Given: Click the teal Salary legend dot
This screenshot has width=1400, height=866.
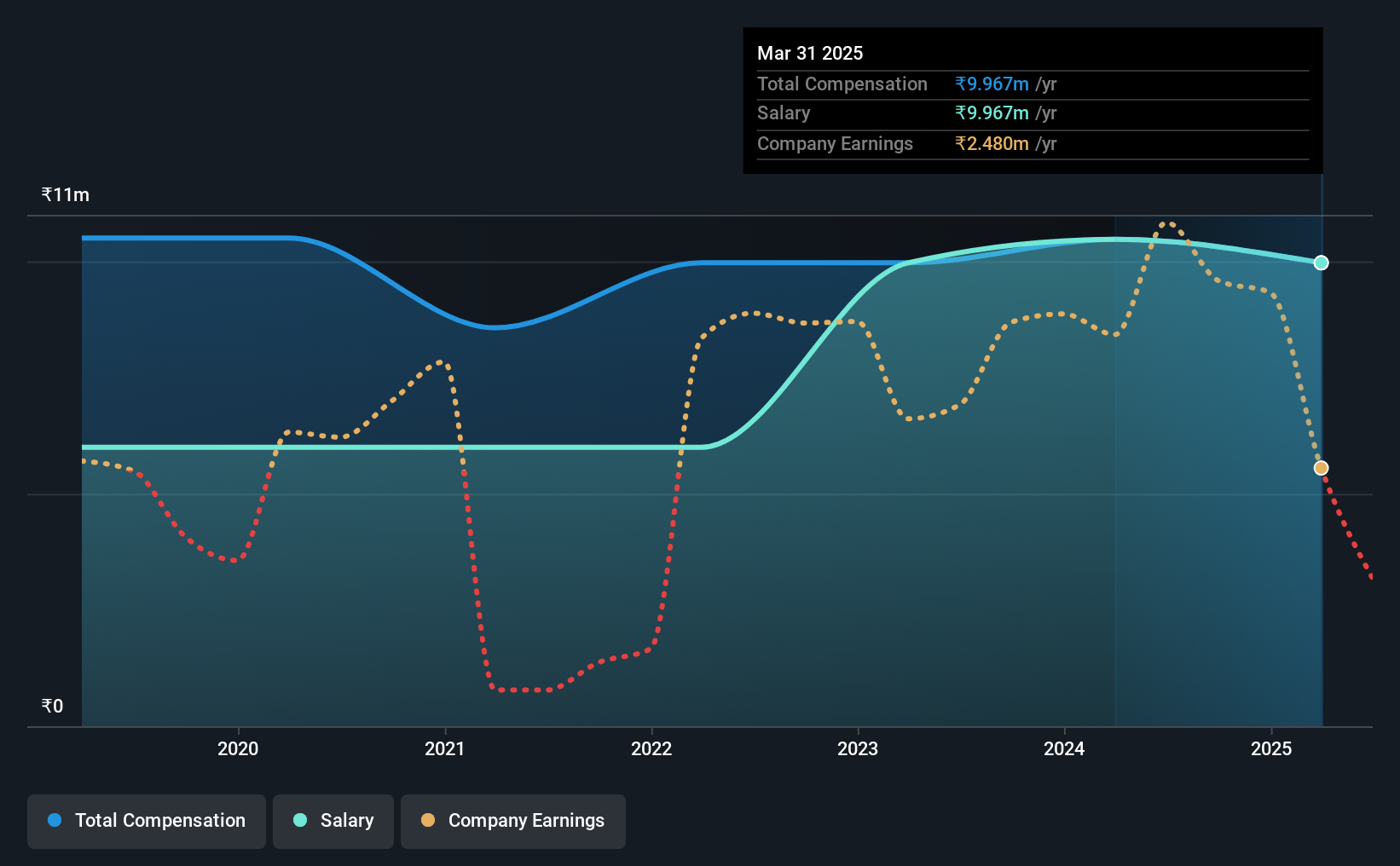Looking at the screenshot, I should [300, 820].
